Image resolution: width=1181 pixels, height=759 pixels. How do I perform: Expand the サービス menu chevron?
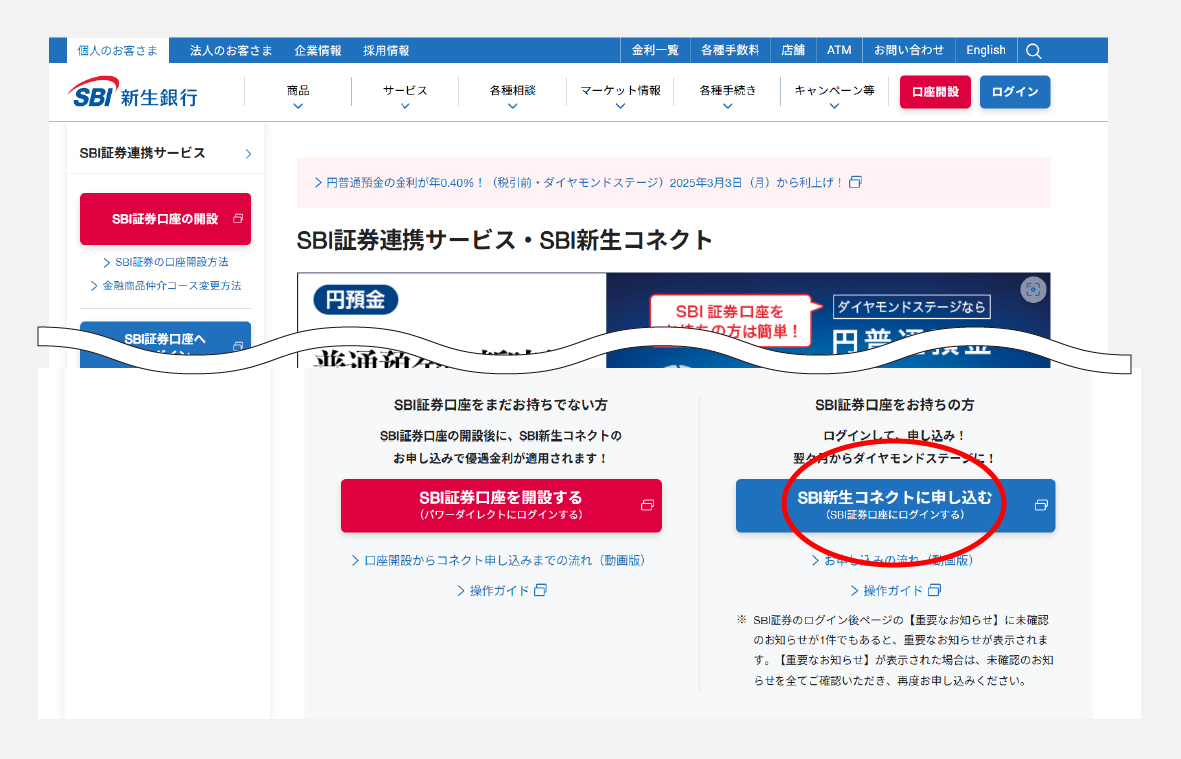click(405, 106)
